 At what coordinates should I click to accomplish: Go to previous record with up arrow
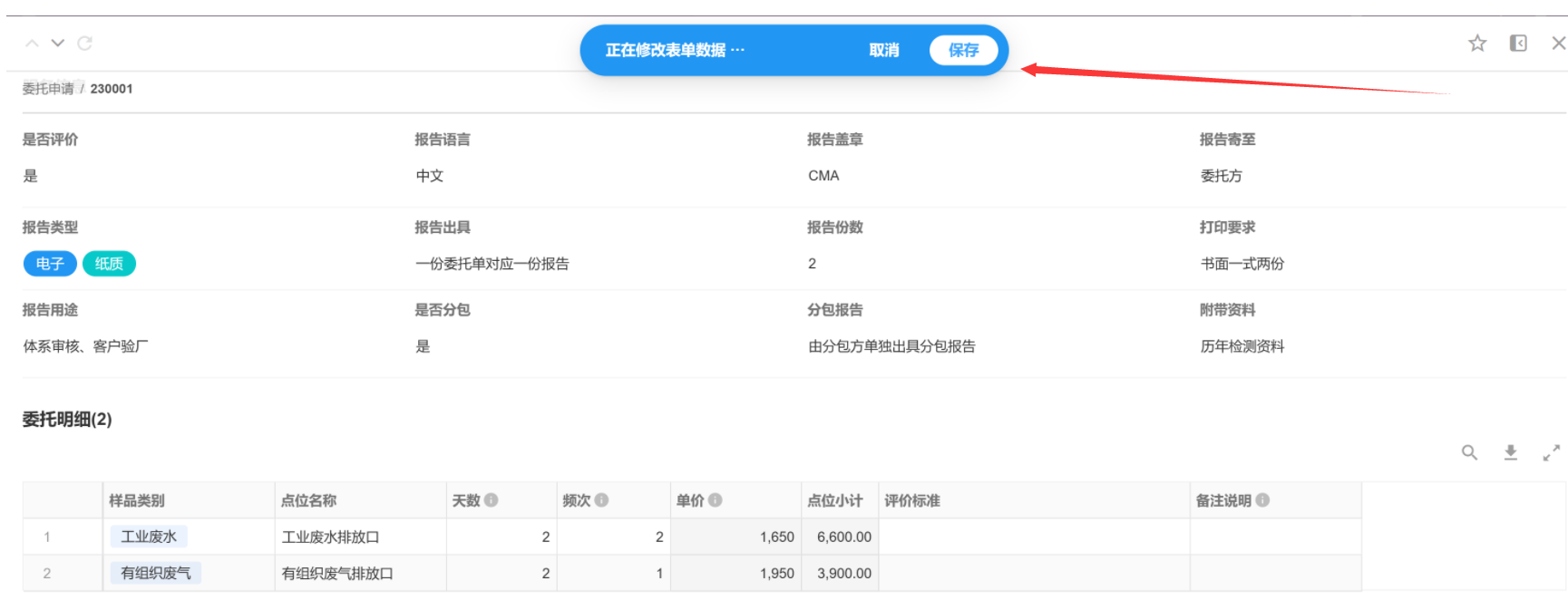point(32,44)
